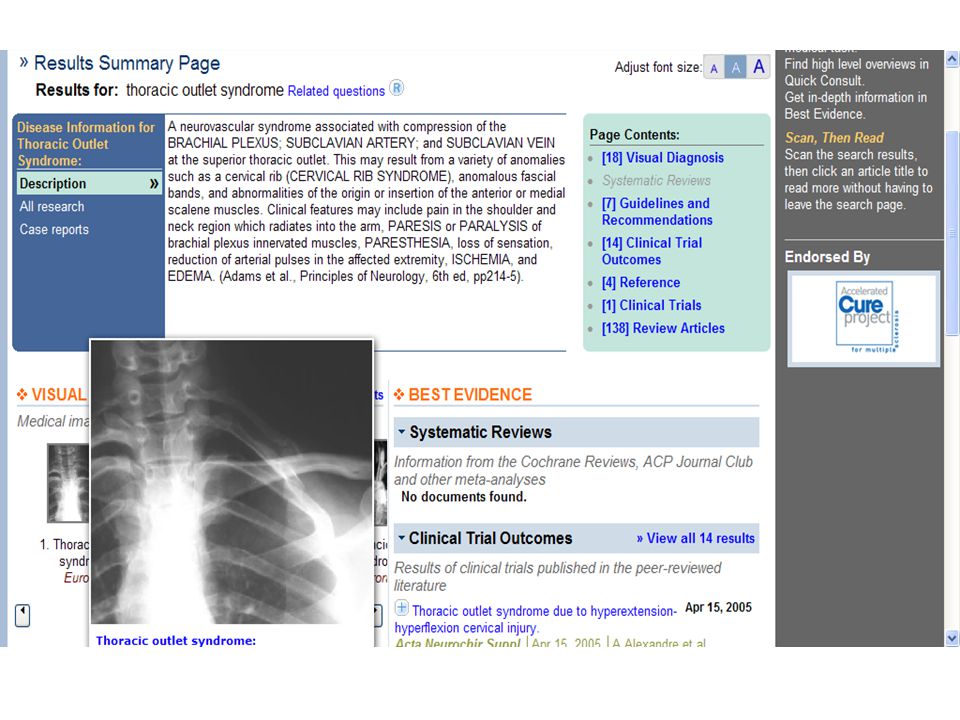
Task: Select the Description sidebar item
Action: click(x=89, y=184)
